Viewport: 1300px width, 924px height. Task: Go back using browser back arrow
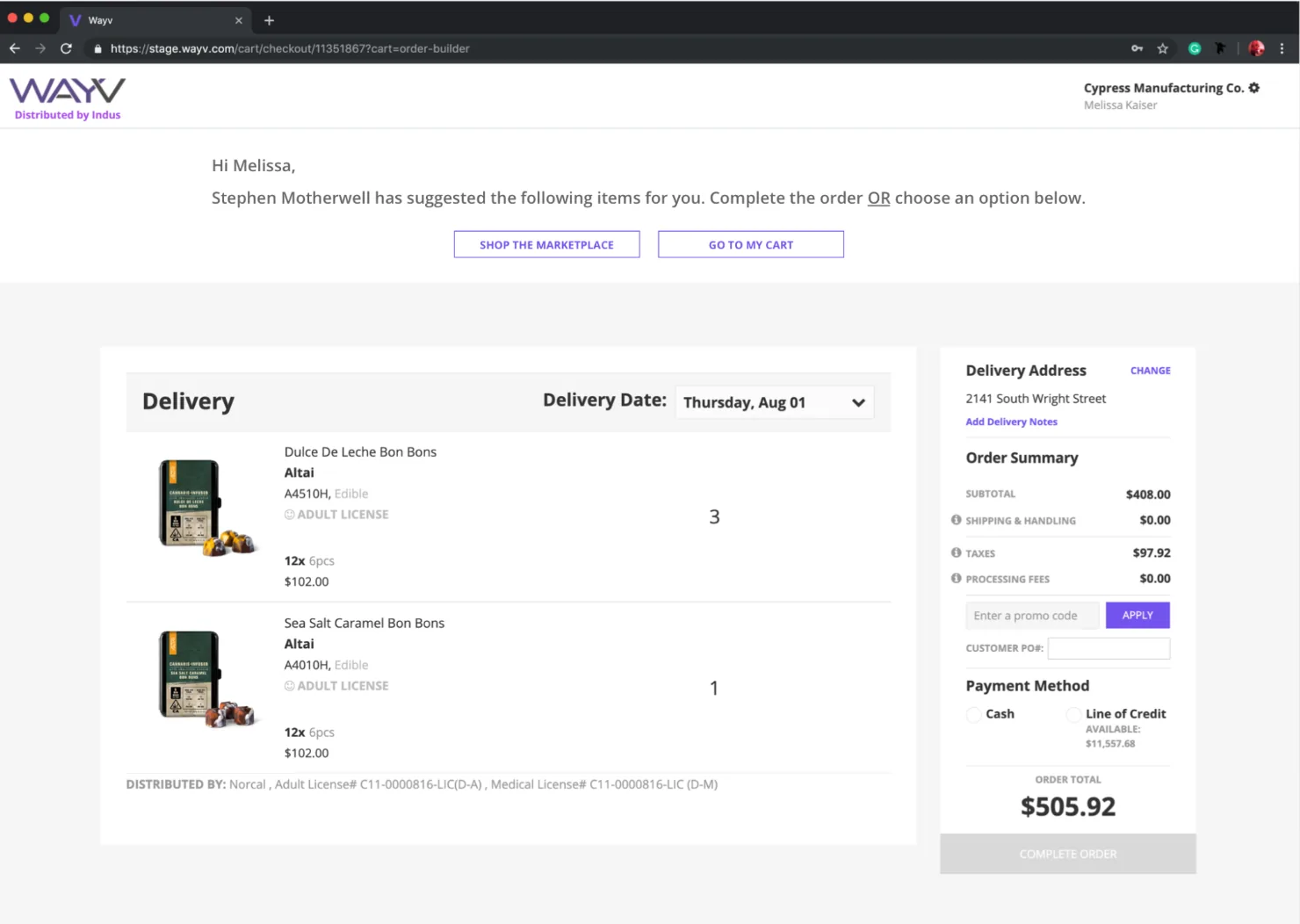click(14, 48)
